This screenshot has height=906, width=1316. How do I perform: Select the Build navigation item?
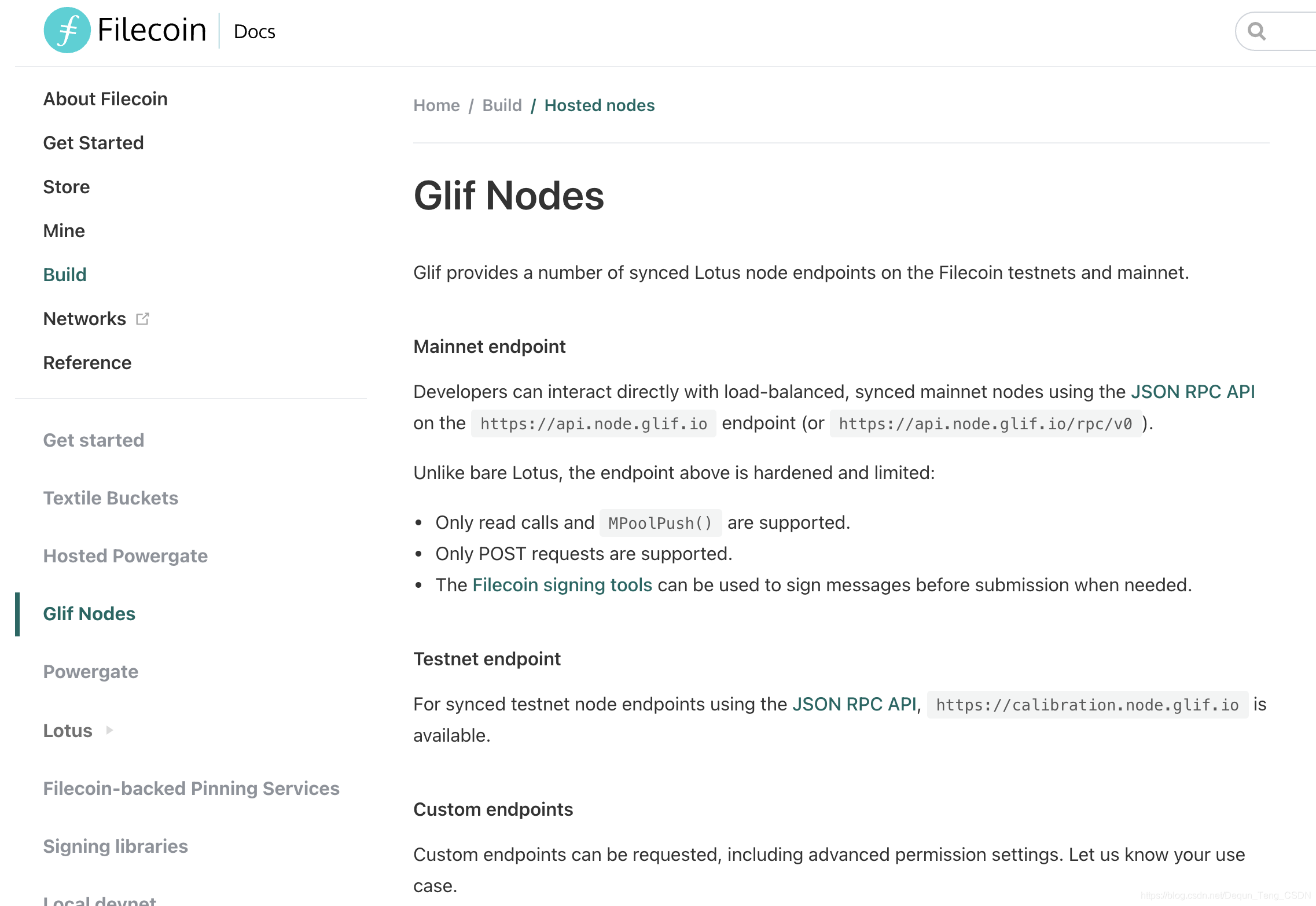coord(65,275)
